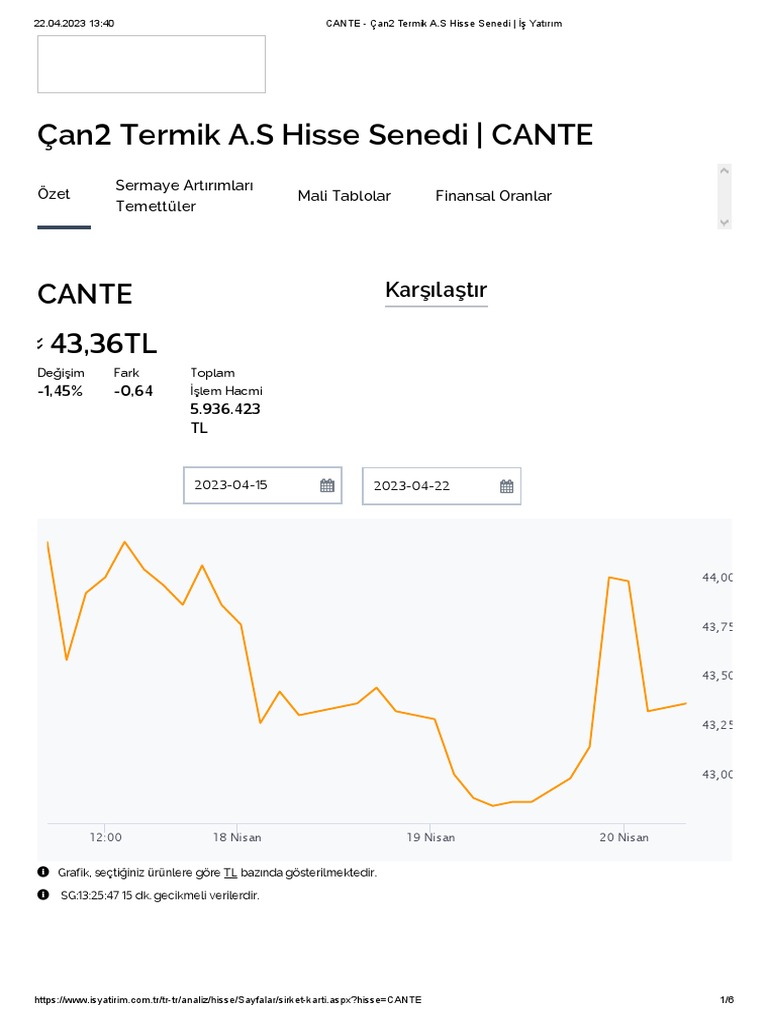
Task: Click the tab strip's vertical scrollbar track
Action: (x=725, y=196)
